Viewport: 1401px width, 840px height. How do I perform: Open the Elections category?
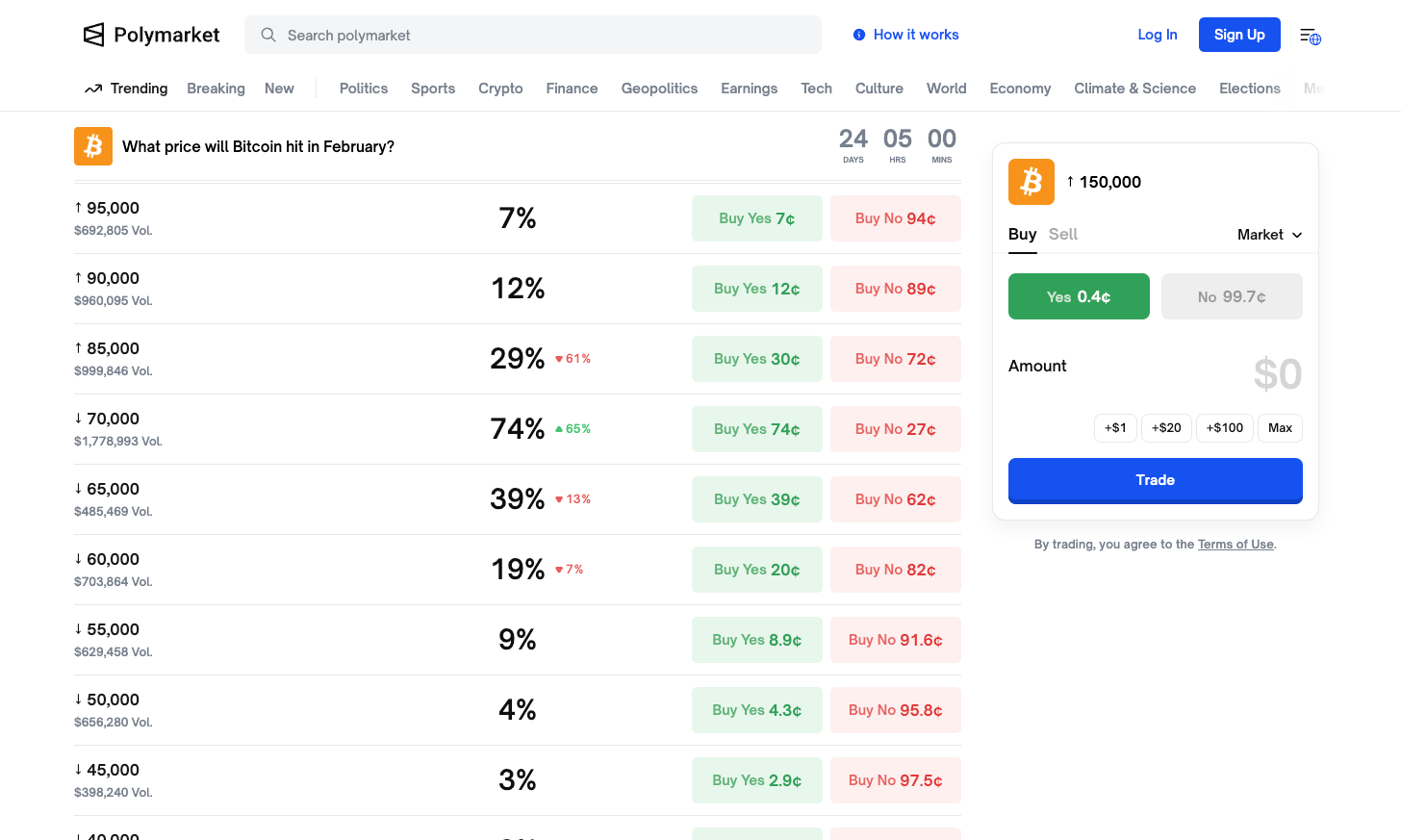click(x=1249, y=88)
